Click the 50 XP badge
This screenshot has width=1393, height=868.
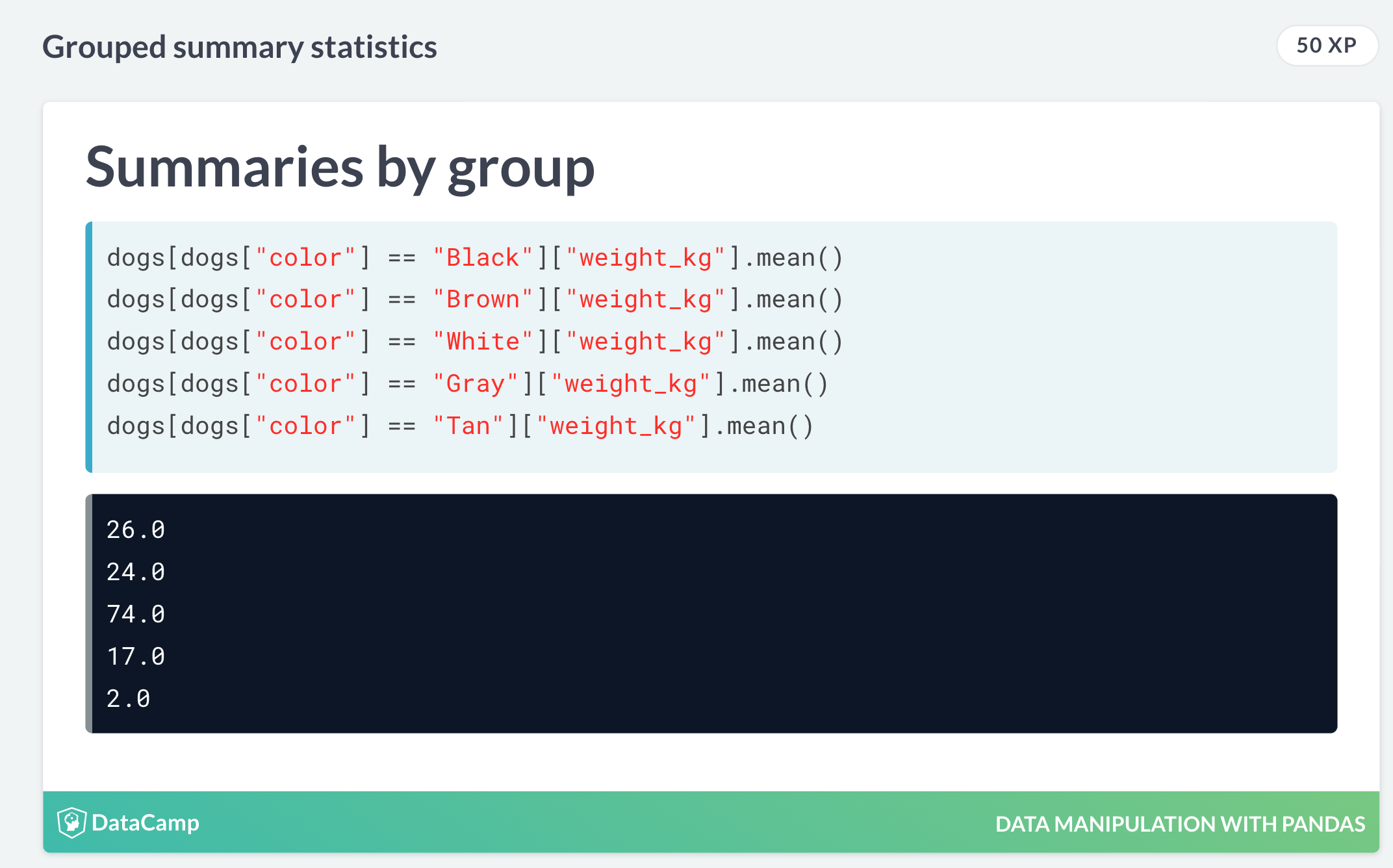click(x=1326, y=45)
